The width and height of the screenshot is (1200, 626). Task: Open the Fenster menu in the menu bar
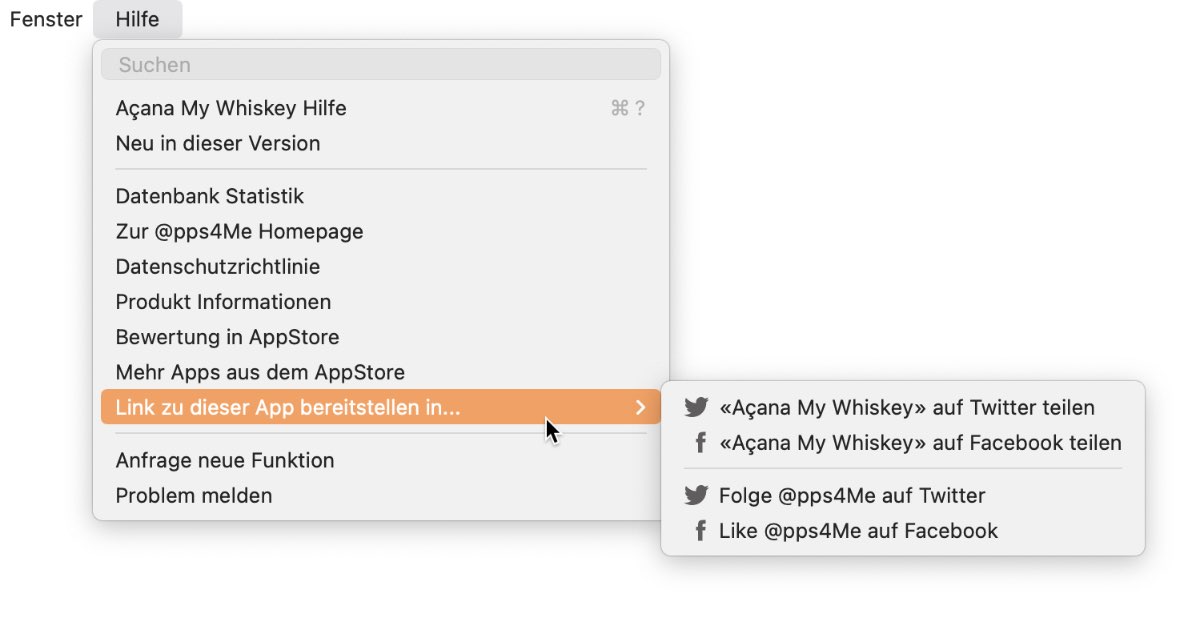tap(46, 20)
